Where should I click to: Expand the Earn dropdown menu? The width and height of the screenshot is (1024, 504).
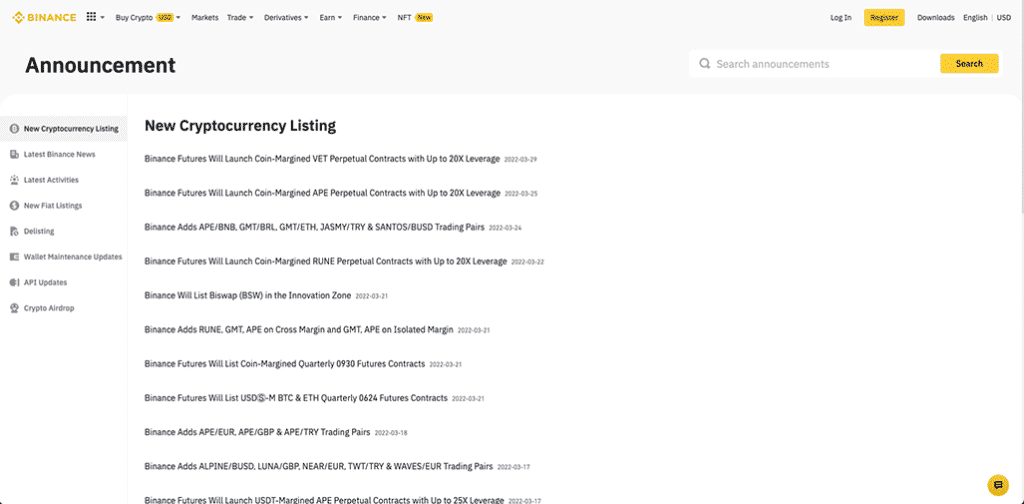[x=330, y=18]
